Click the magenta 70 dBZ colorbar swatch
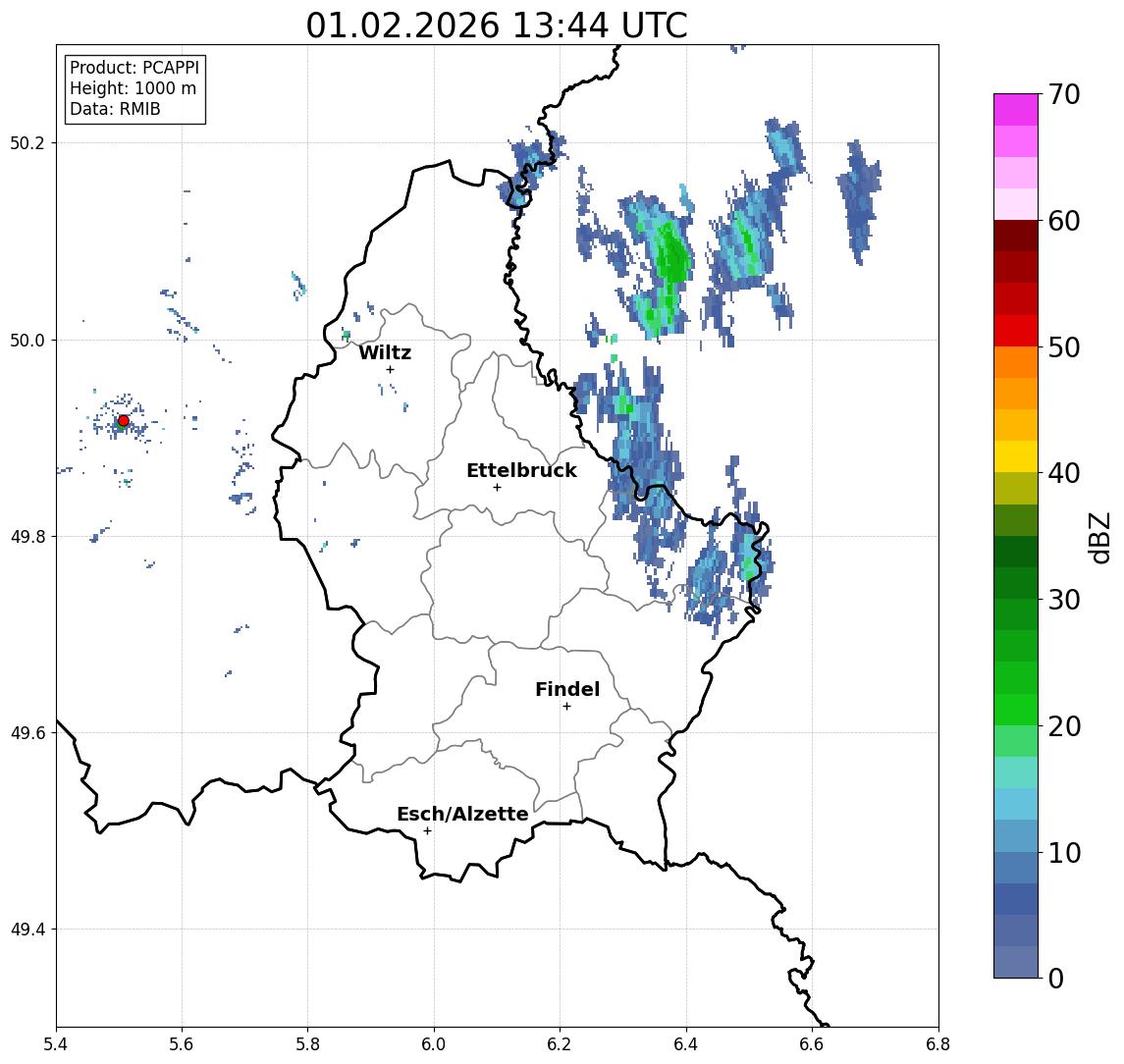The image size is (1124, 1064). point(1016,110)
